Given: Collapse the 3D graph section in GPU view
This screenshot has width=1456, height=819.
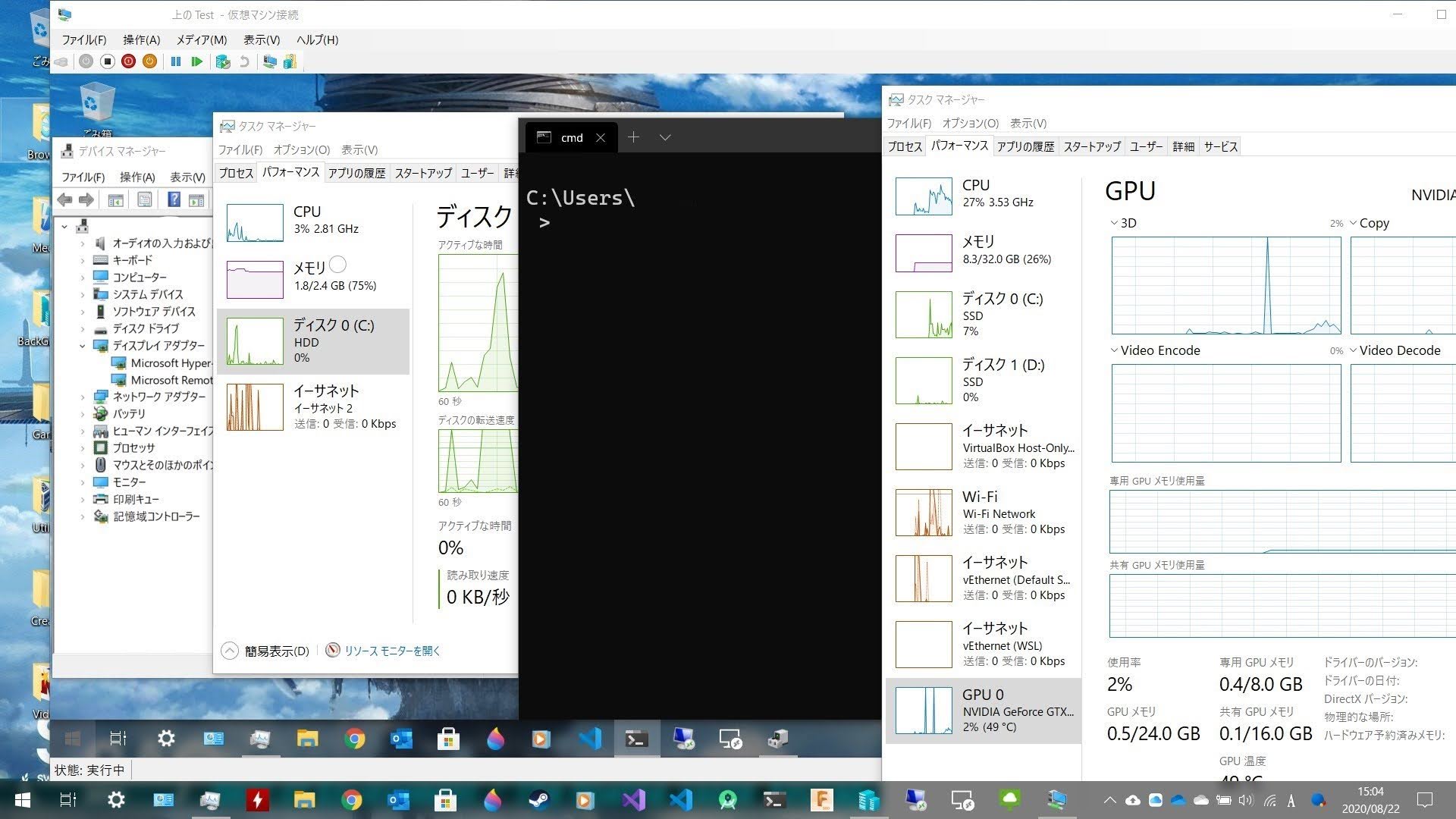Looking at the screenshot, I should pos(1113,222).
